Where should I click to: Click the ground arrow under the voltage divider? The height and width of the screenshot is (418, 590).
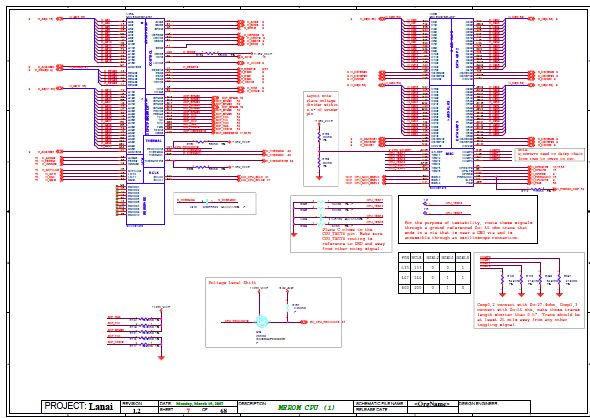[319, 177]
